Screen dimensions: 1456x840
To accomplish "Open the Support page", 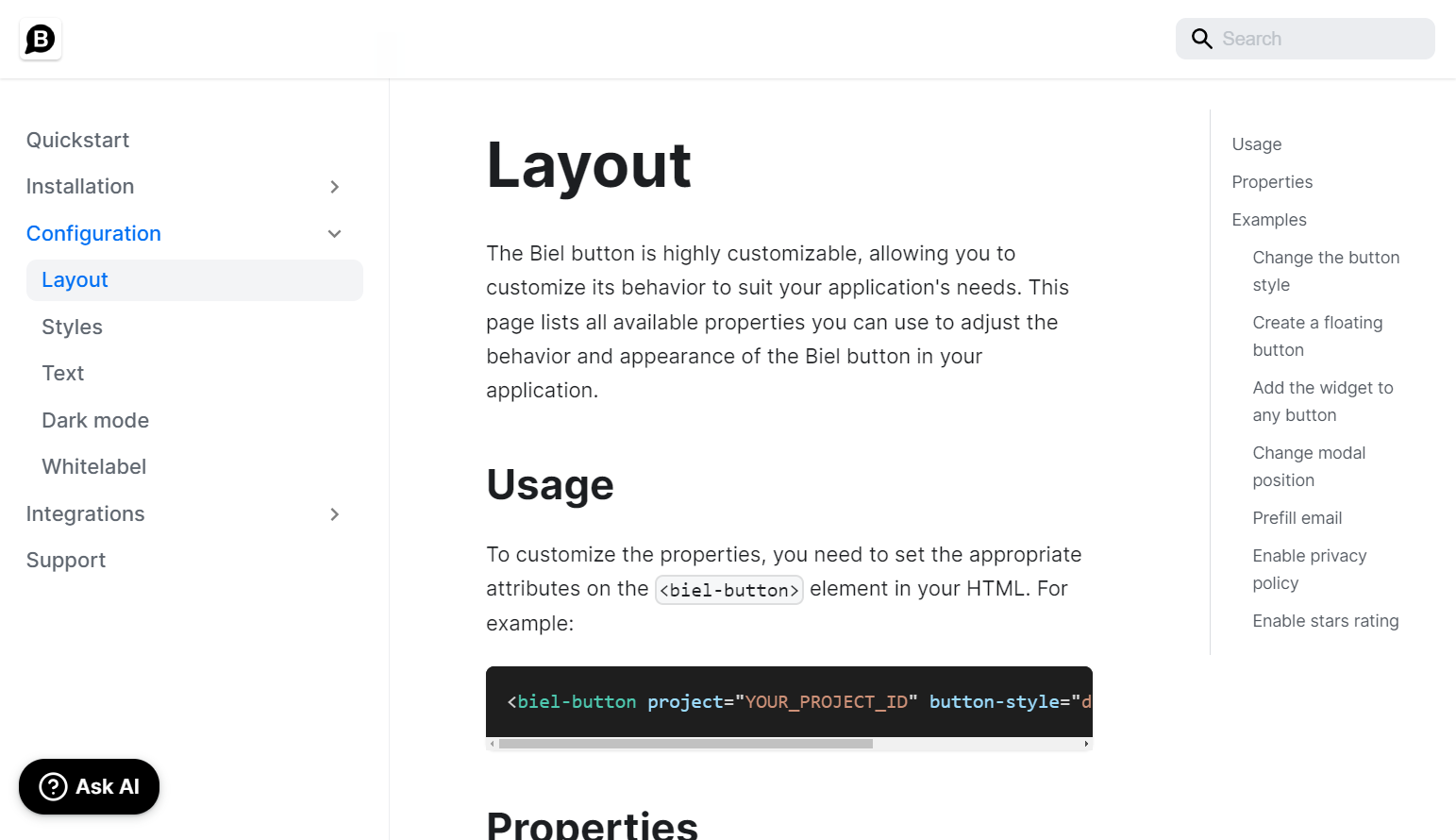I will 66,561.
